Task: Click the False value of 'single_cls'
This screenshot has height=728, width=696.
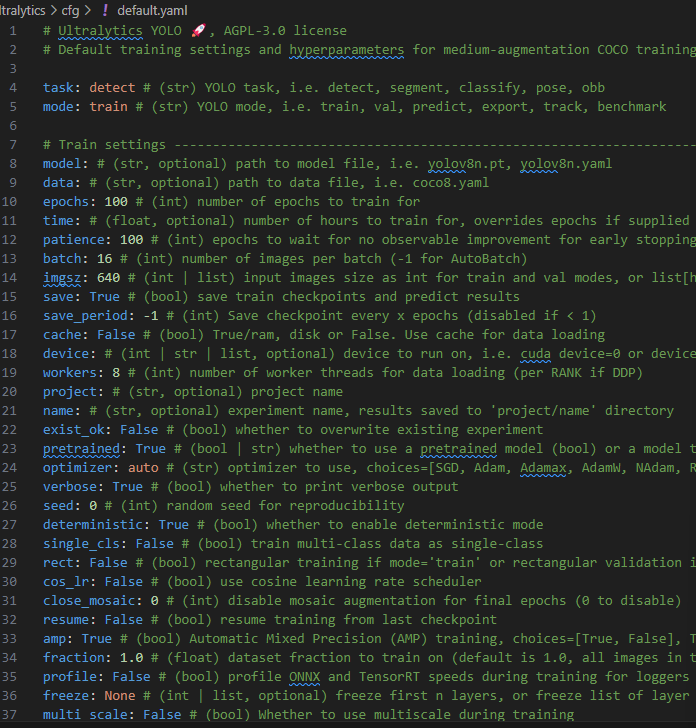Action: tap(155, 545)
